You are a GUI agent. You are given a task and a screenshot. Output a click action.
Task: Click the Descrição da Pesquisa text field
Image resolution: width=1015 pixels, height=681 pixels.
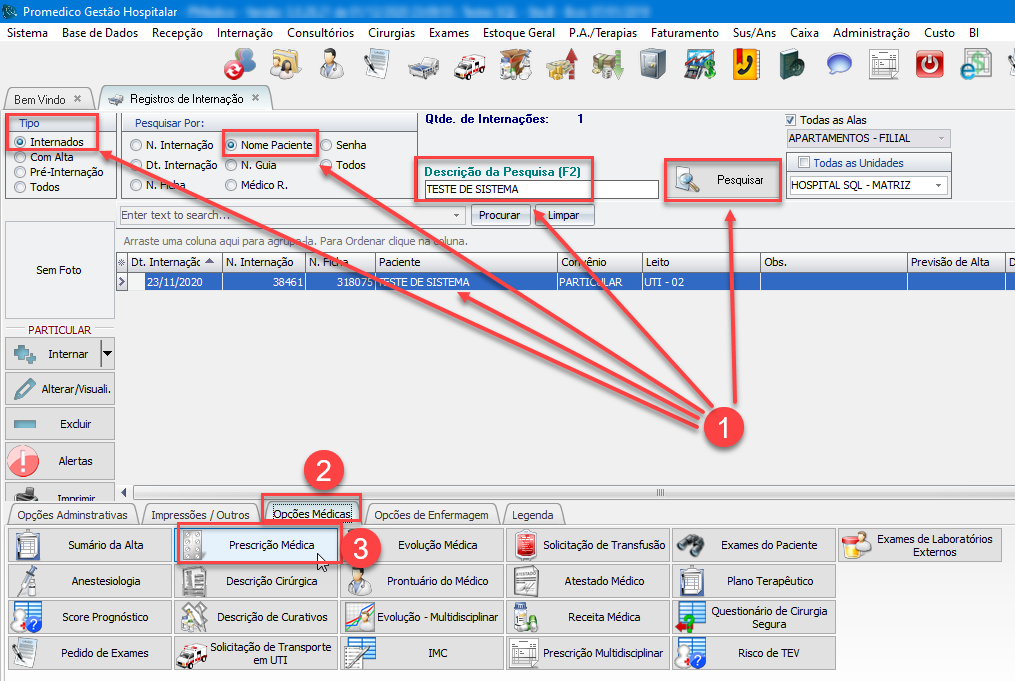[x=540, y=189]
